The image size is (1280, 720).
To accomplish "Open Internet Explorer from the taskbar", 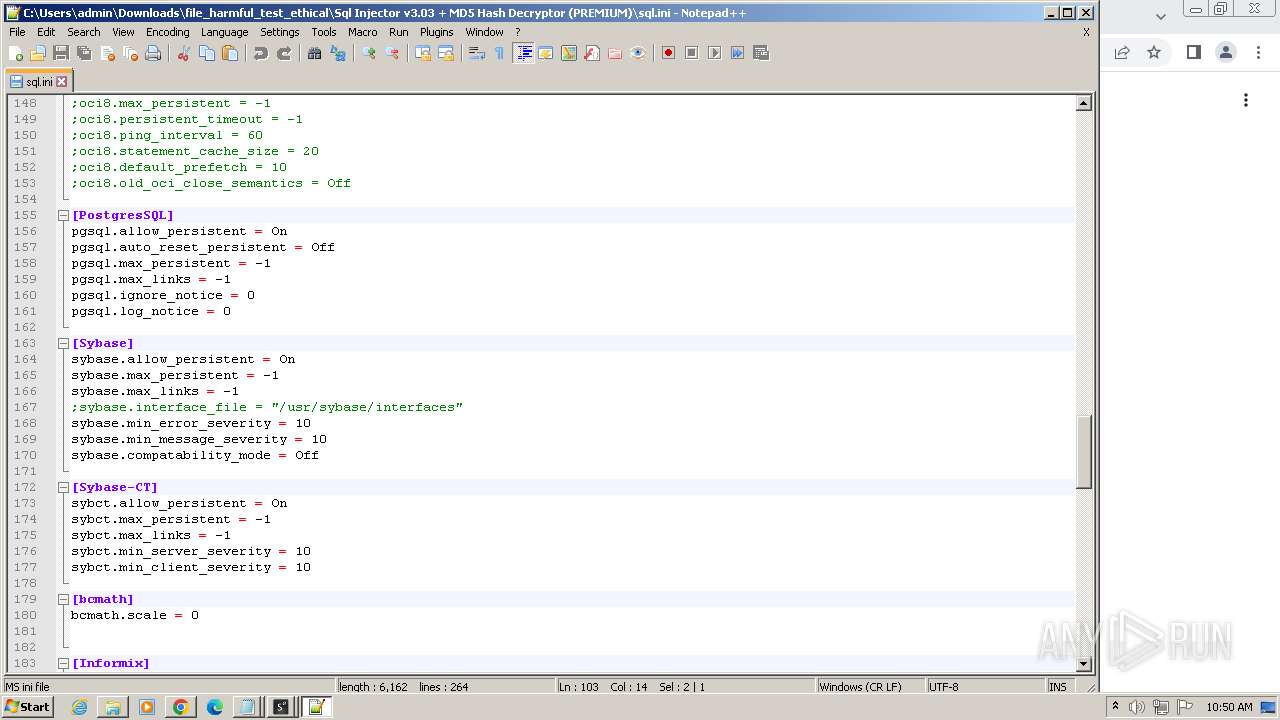I will (79, 707).
